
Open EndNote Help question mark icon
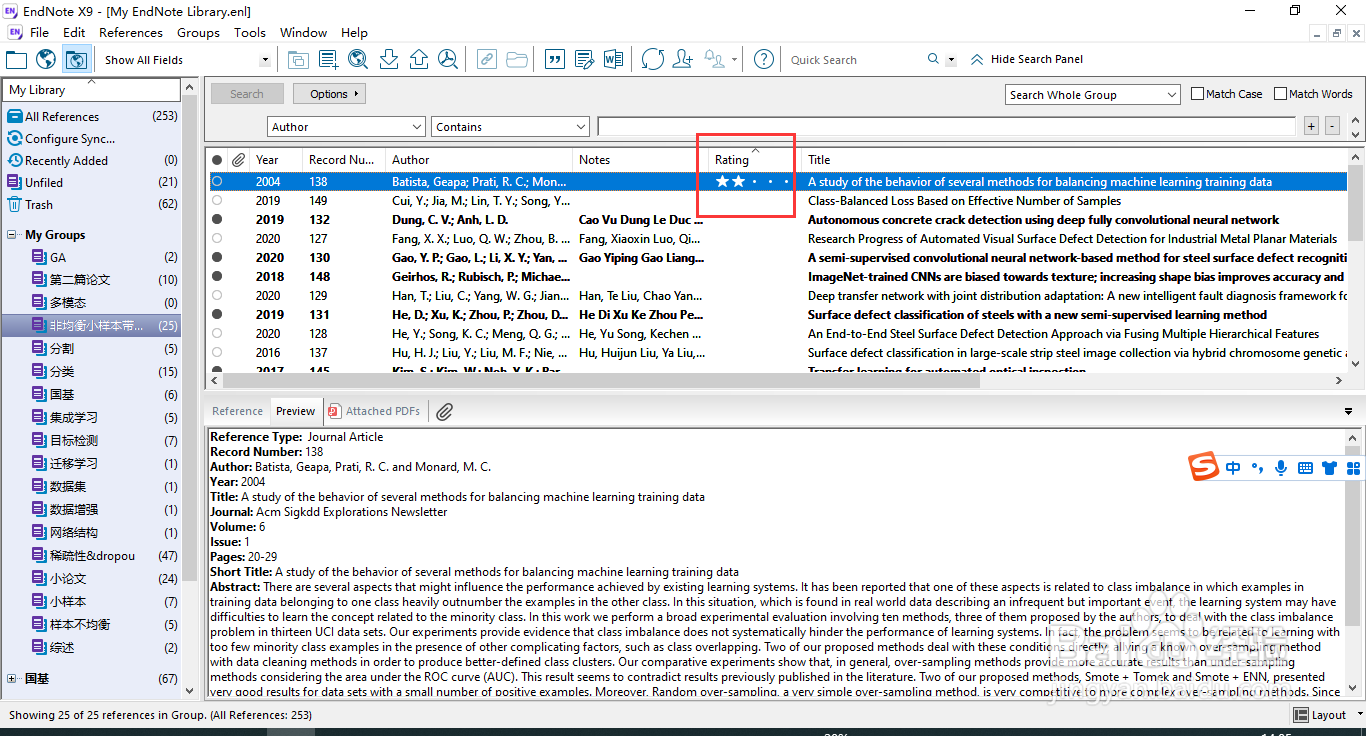coord(763,59)
